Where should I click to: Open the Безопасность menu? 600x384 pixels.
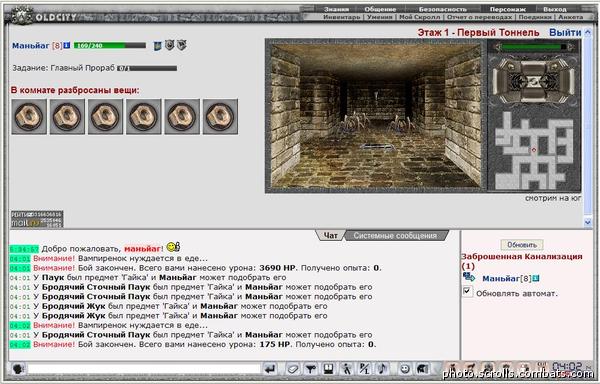point(443,9)
